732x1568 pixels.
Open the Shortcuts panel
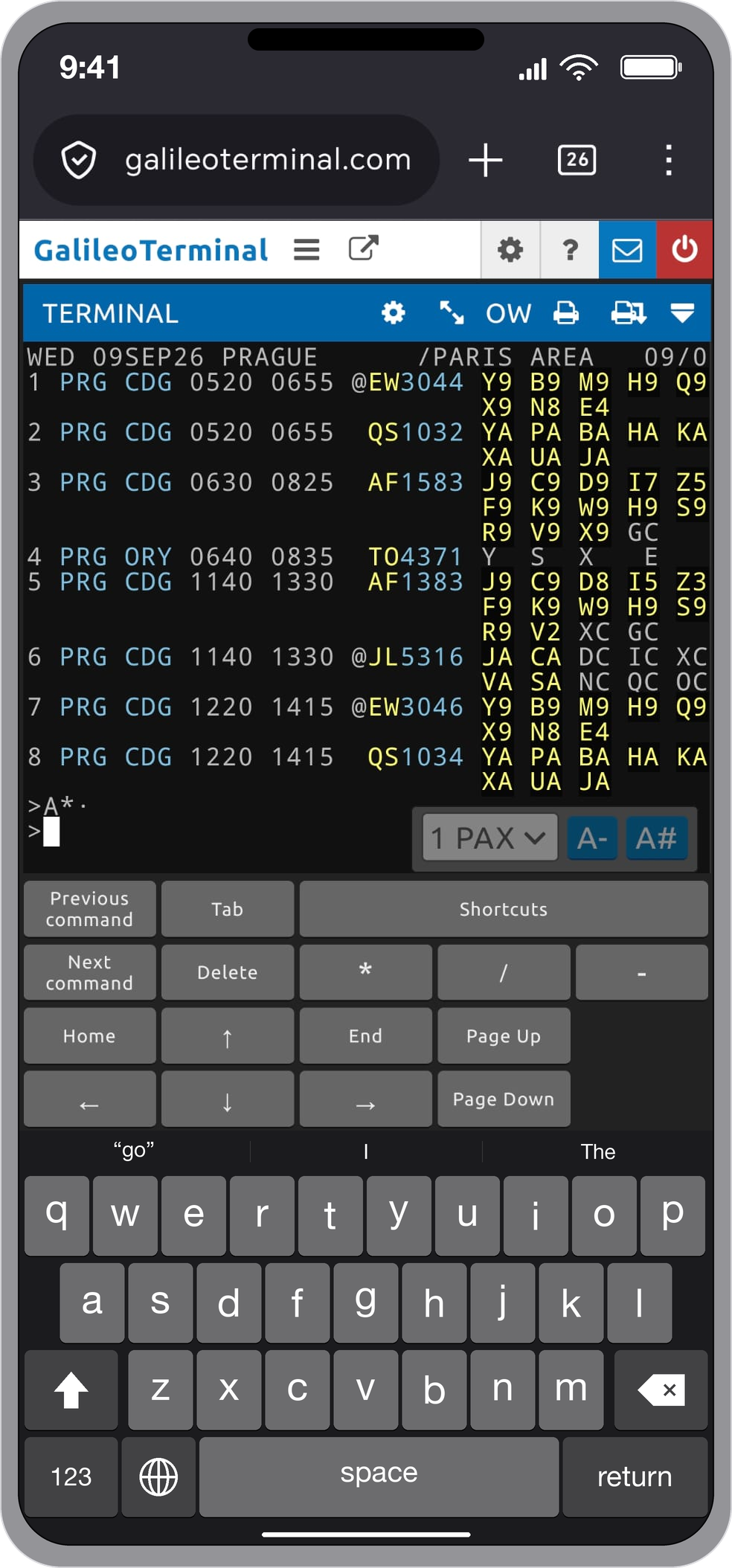click(x=504, y=909)
